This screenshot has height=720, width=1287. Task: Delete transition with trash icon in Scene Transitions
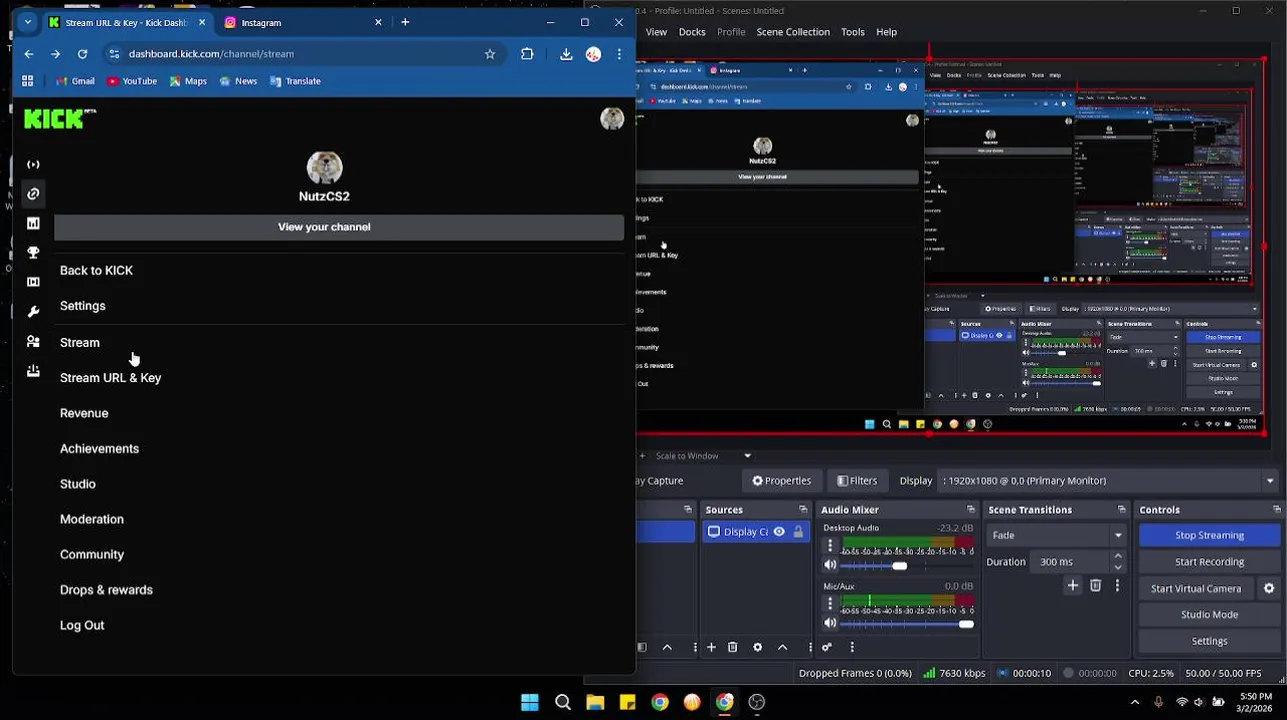pos(1095,586)
